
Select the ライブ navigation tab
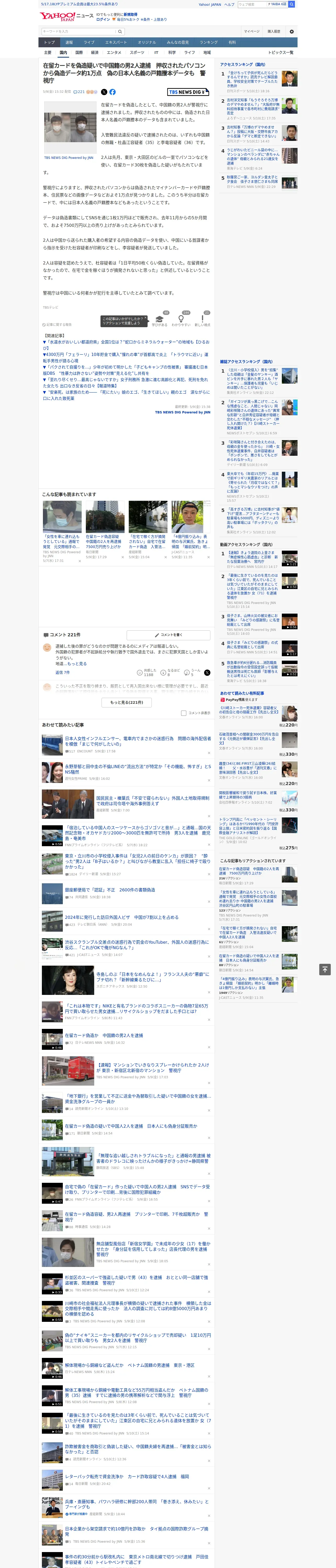(89, 43)
